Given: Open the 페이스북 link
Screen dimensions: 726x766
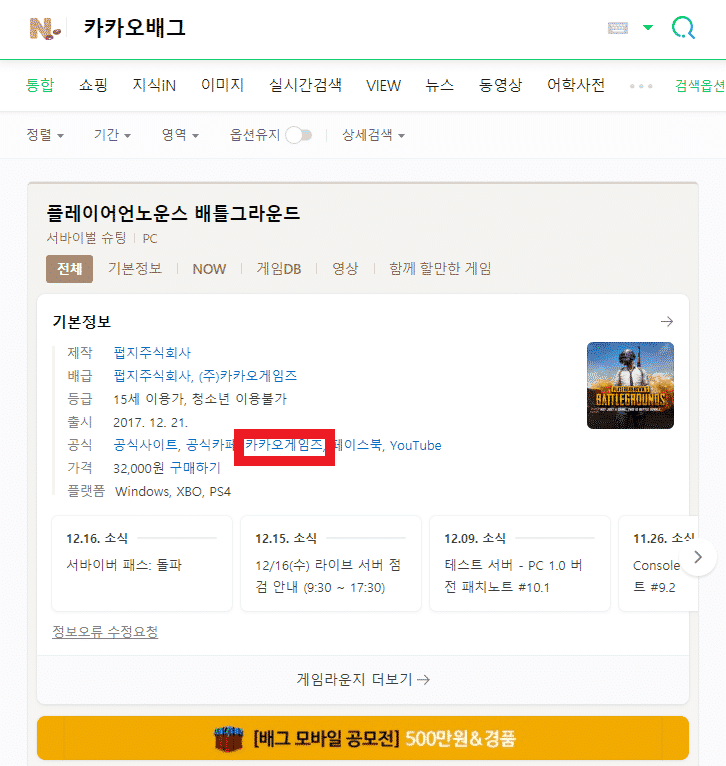Looking at the screenshot, I should point(358,445).
